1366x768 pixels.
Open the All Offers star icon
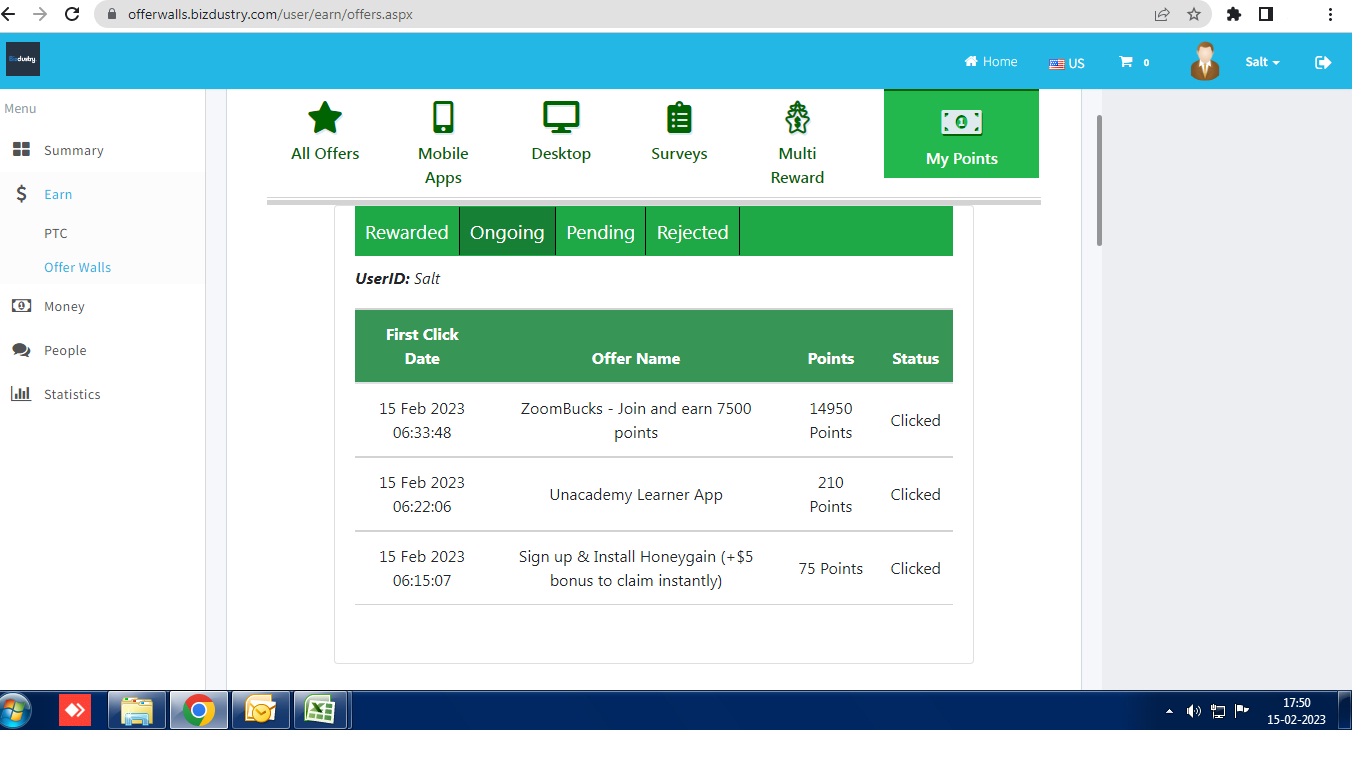coord(325,118)
